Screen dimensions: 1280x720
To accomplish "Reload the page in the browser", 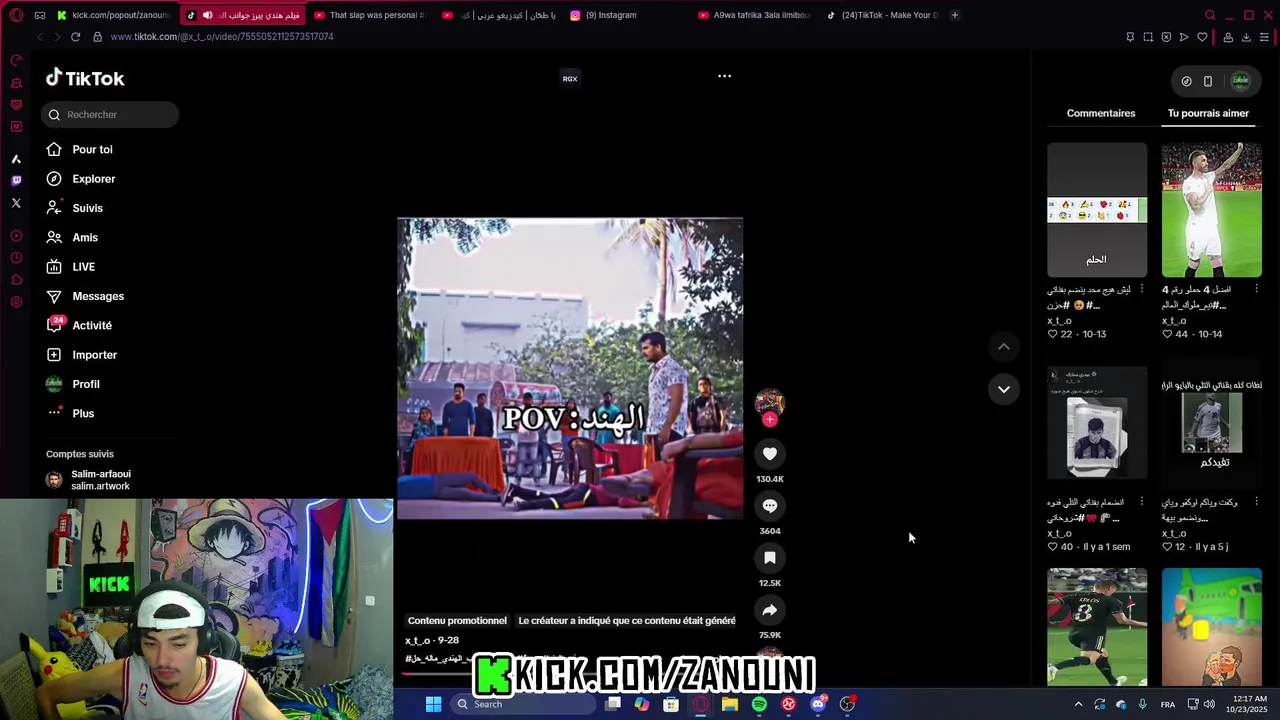I will pyautogui.click(x=75, y=37).
